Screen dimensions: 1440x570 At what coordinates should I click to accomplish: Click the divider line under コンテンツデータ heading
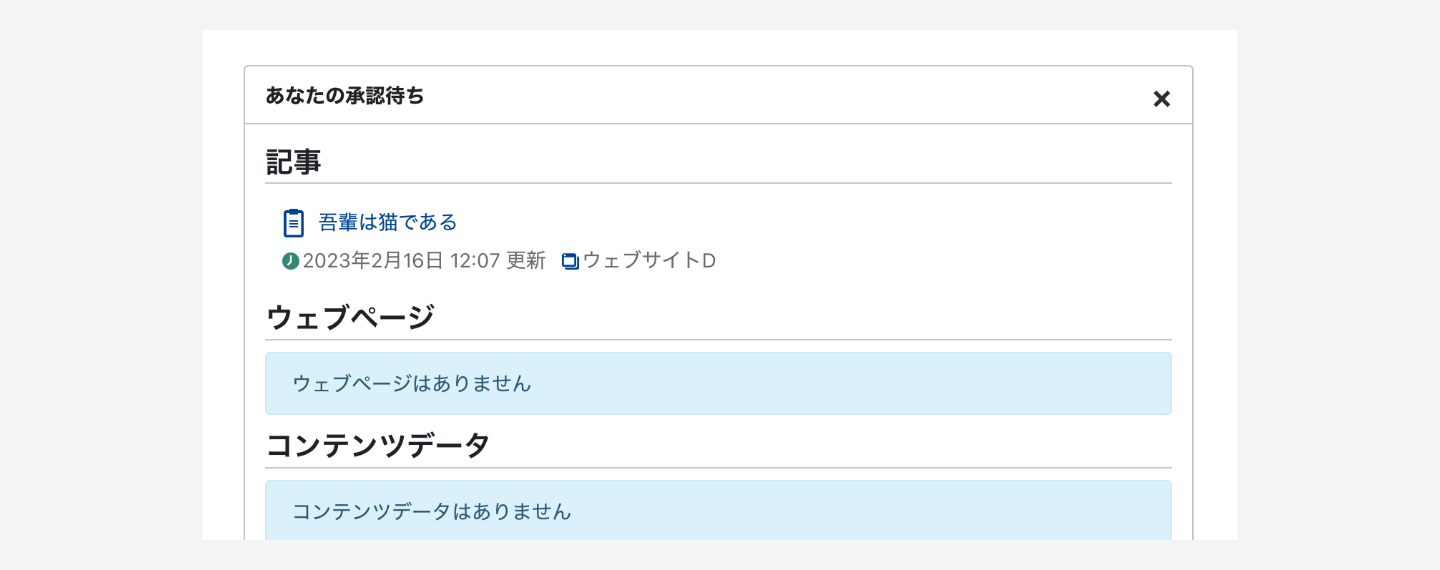tap(717, 468)
